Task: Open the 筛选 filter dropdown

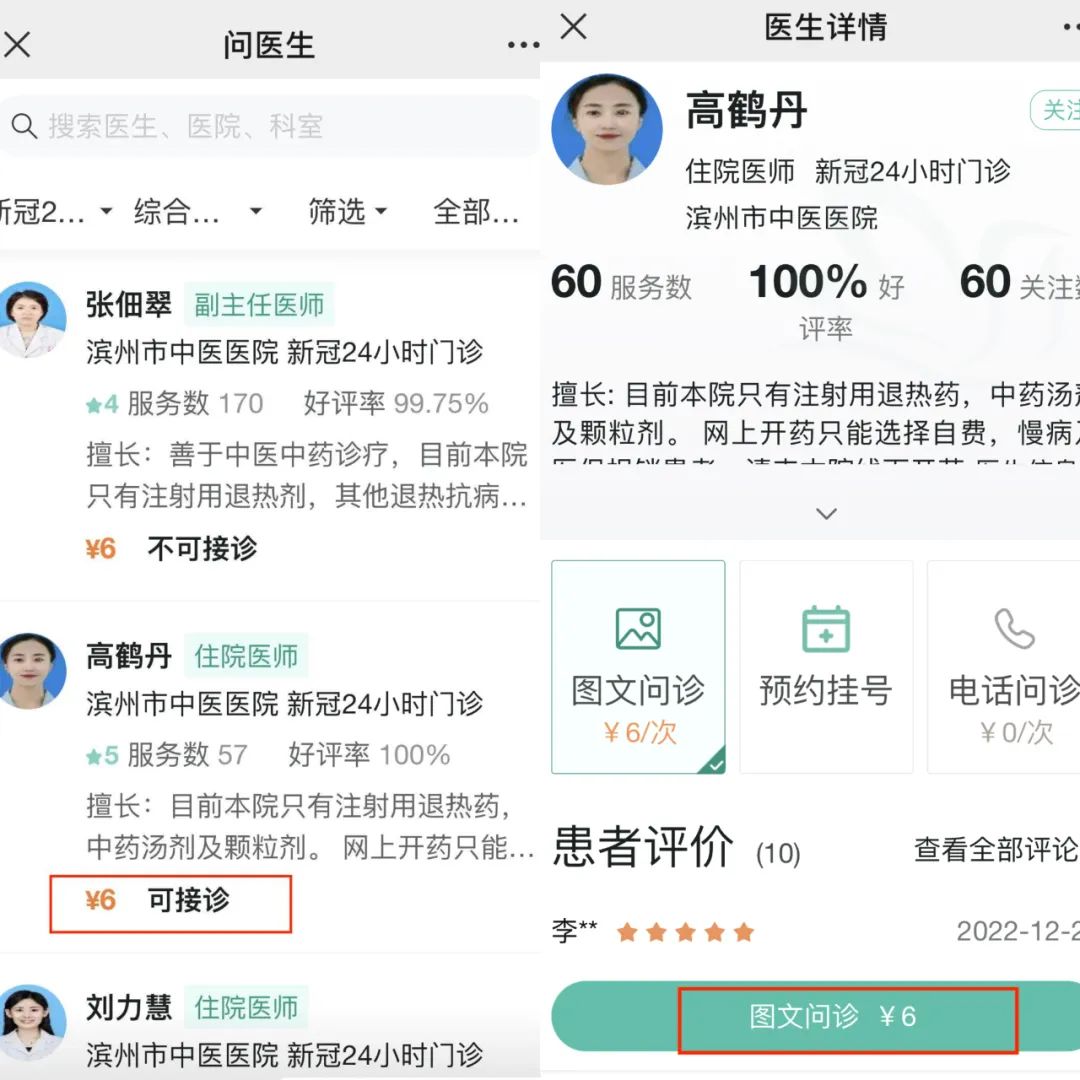Action: (x=348, y=211)
